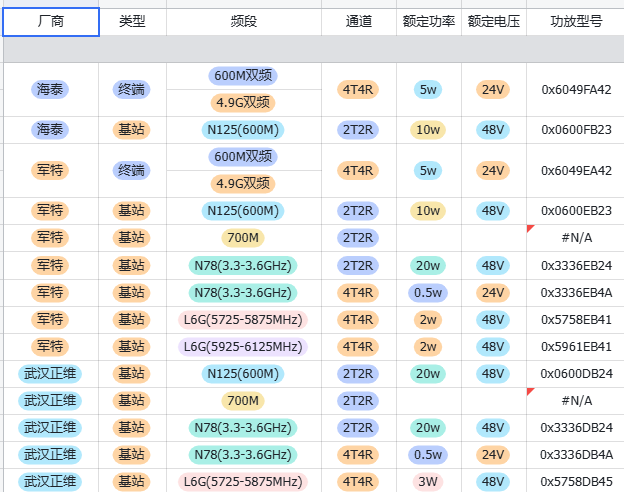Select the 0x3336DB24 model cell

point(576,428)
